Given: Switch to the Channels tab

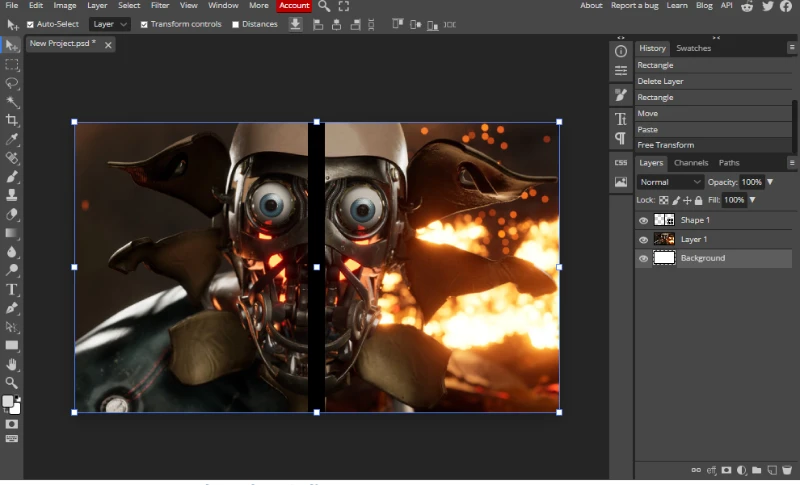Looking at the screenshot, I should [x=691, y=163].
